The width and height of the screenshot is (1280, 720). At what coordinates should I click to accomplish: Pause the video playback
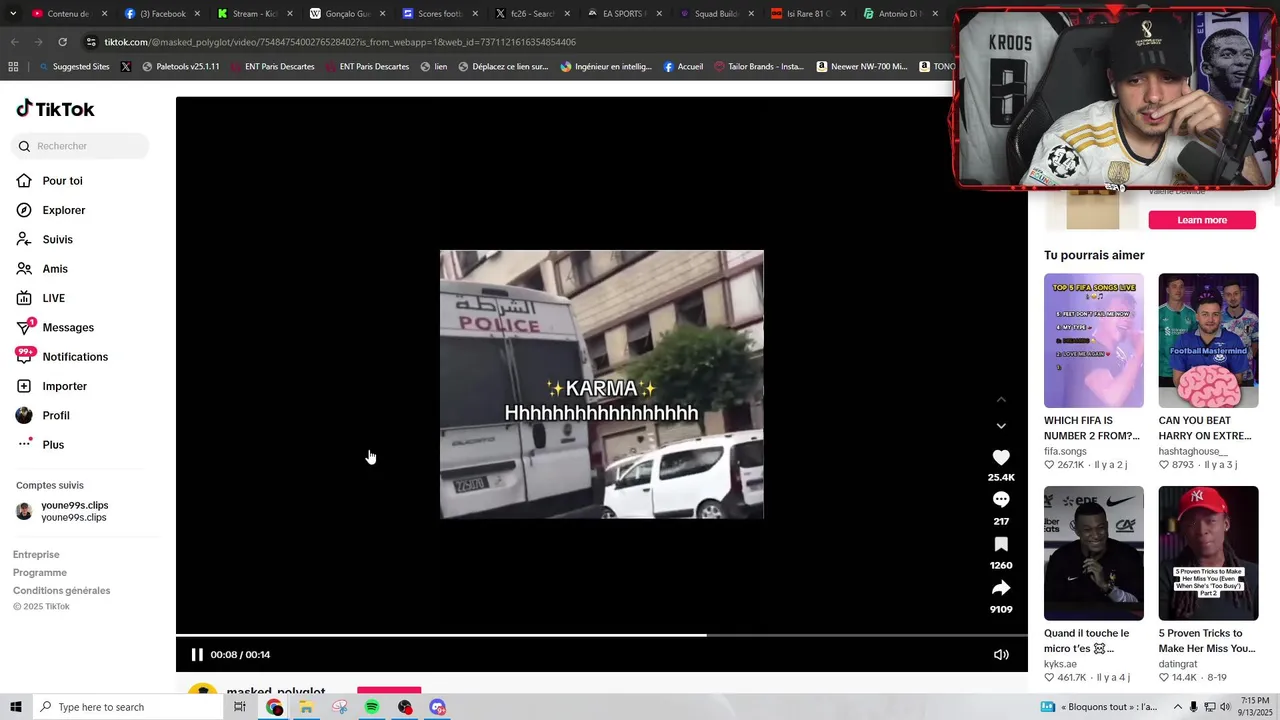click(x=197, y=655)
